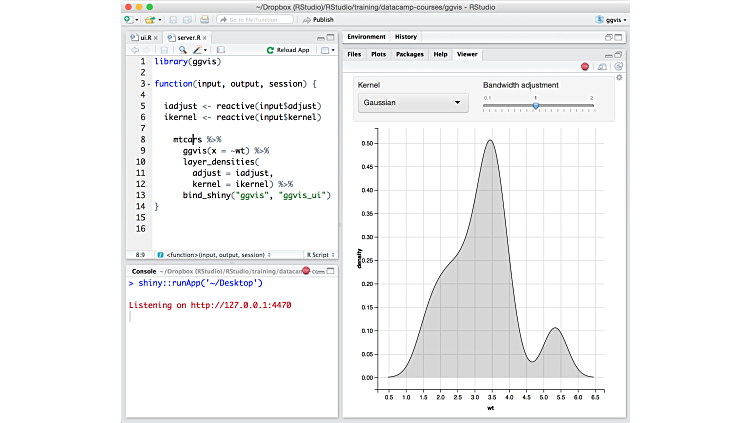Image resolution: width=752 pixels, height=423 pixels.
Task: Open the ggvis plot settings gear
Action: click(619, 77)
